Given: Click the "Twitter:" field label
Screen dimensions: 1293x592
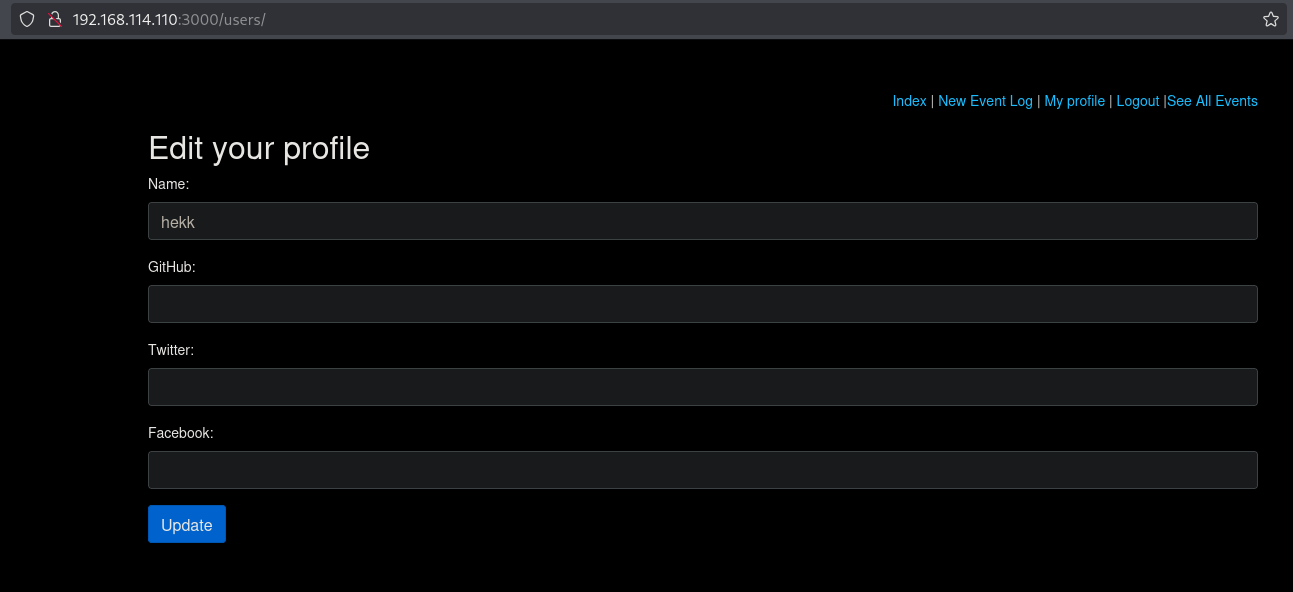Looking at the screenshot, I should pos(171,350).
